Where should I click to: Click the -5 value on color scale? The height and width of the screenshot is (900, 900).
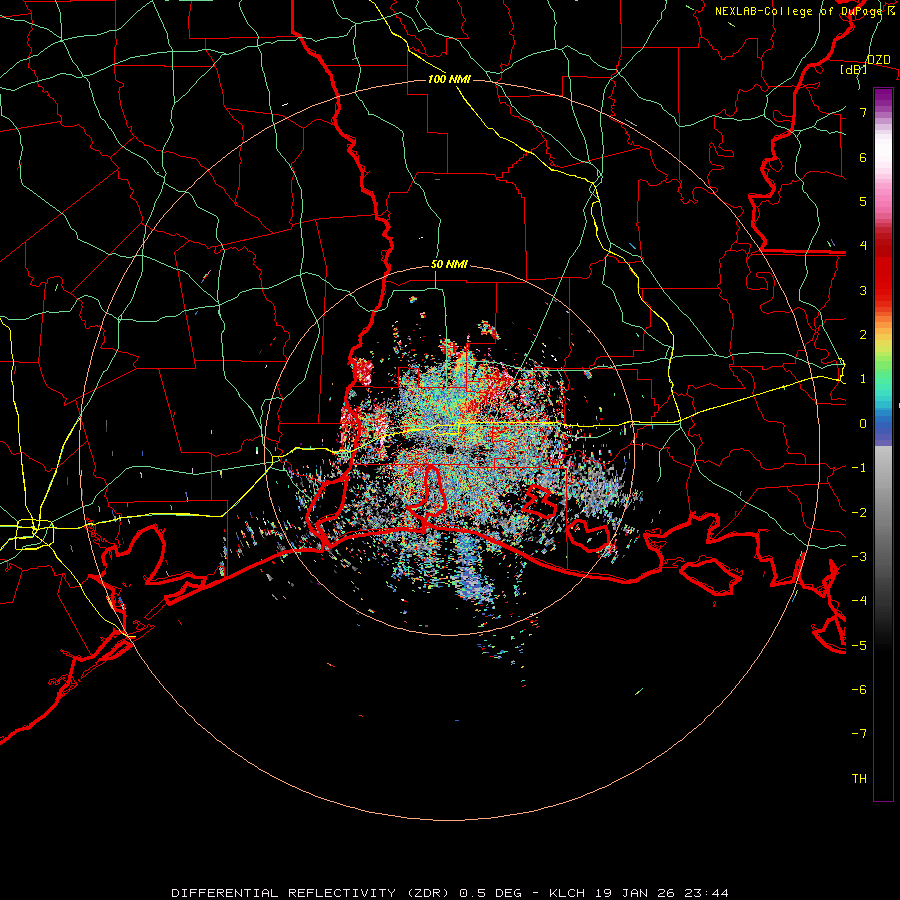pos(859,646)
